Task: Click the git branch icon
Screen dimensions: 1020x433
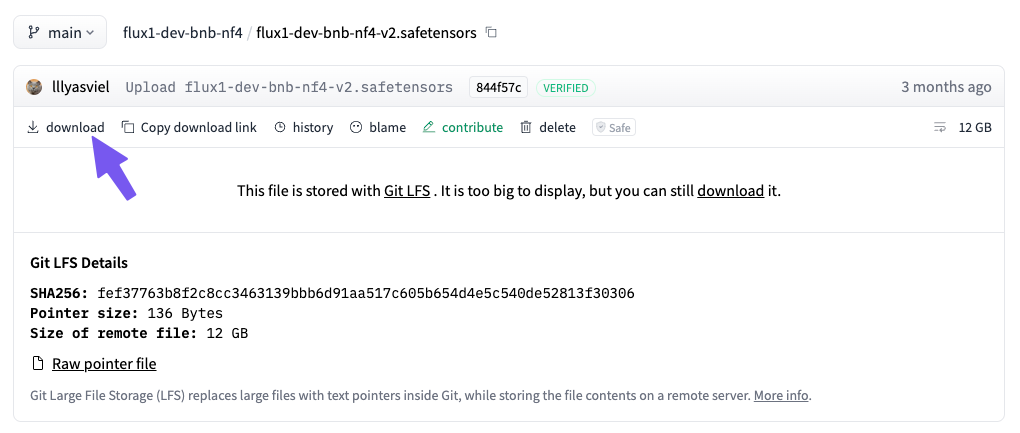Action: click(x=34, y=33)
